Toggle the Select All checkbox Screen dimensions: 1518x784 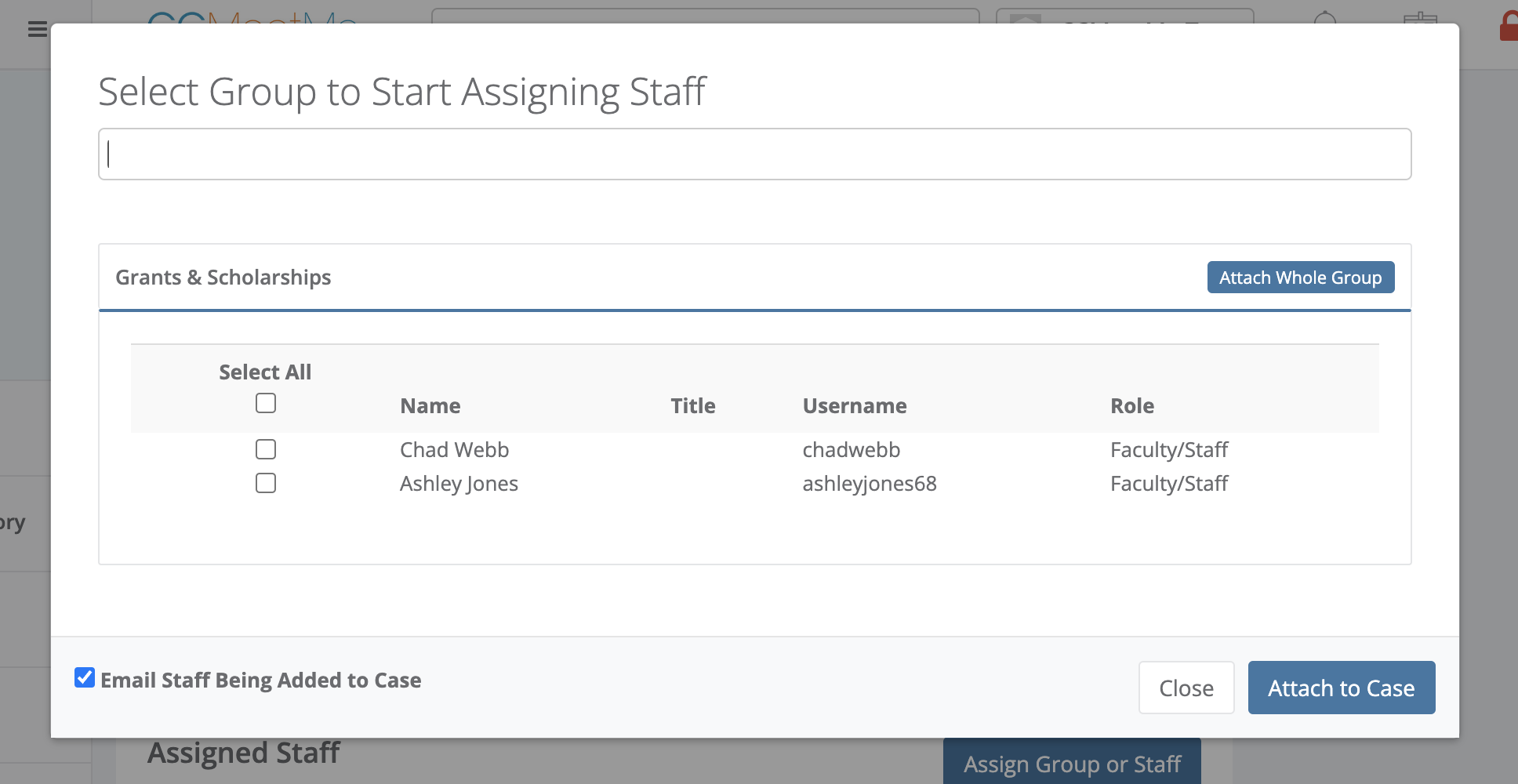point(266,403)
